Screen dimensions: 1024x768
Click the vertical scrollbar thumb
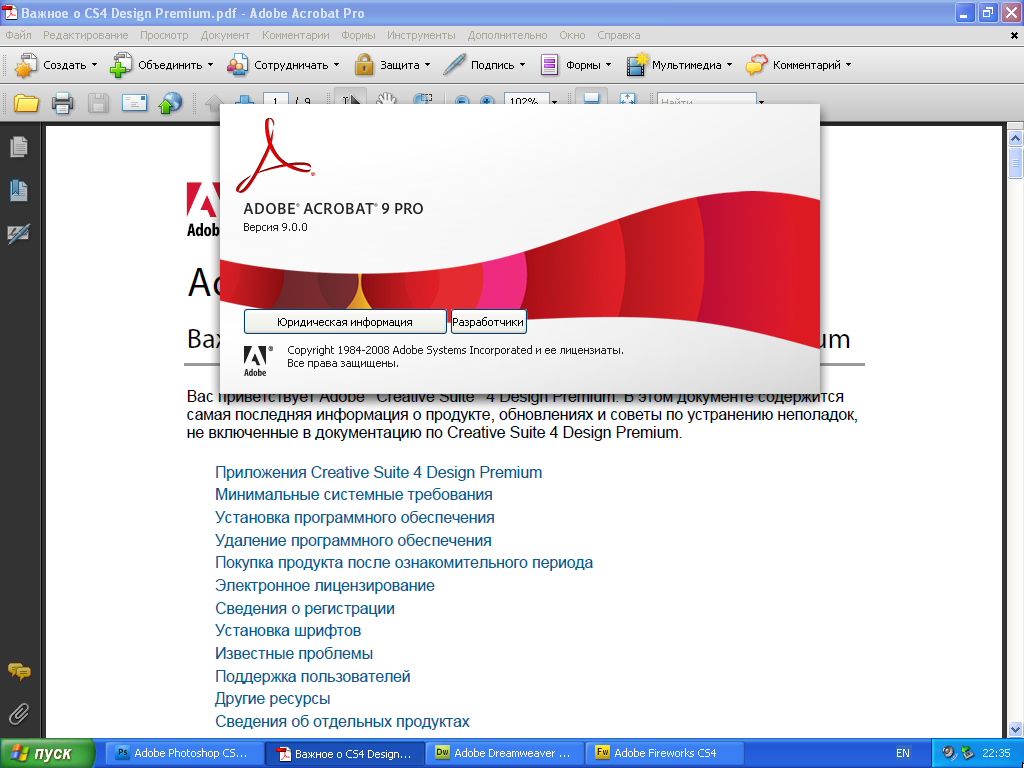point(1015,162)
